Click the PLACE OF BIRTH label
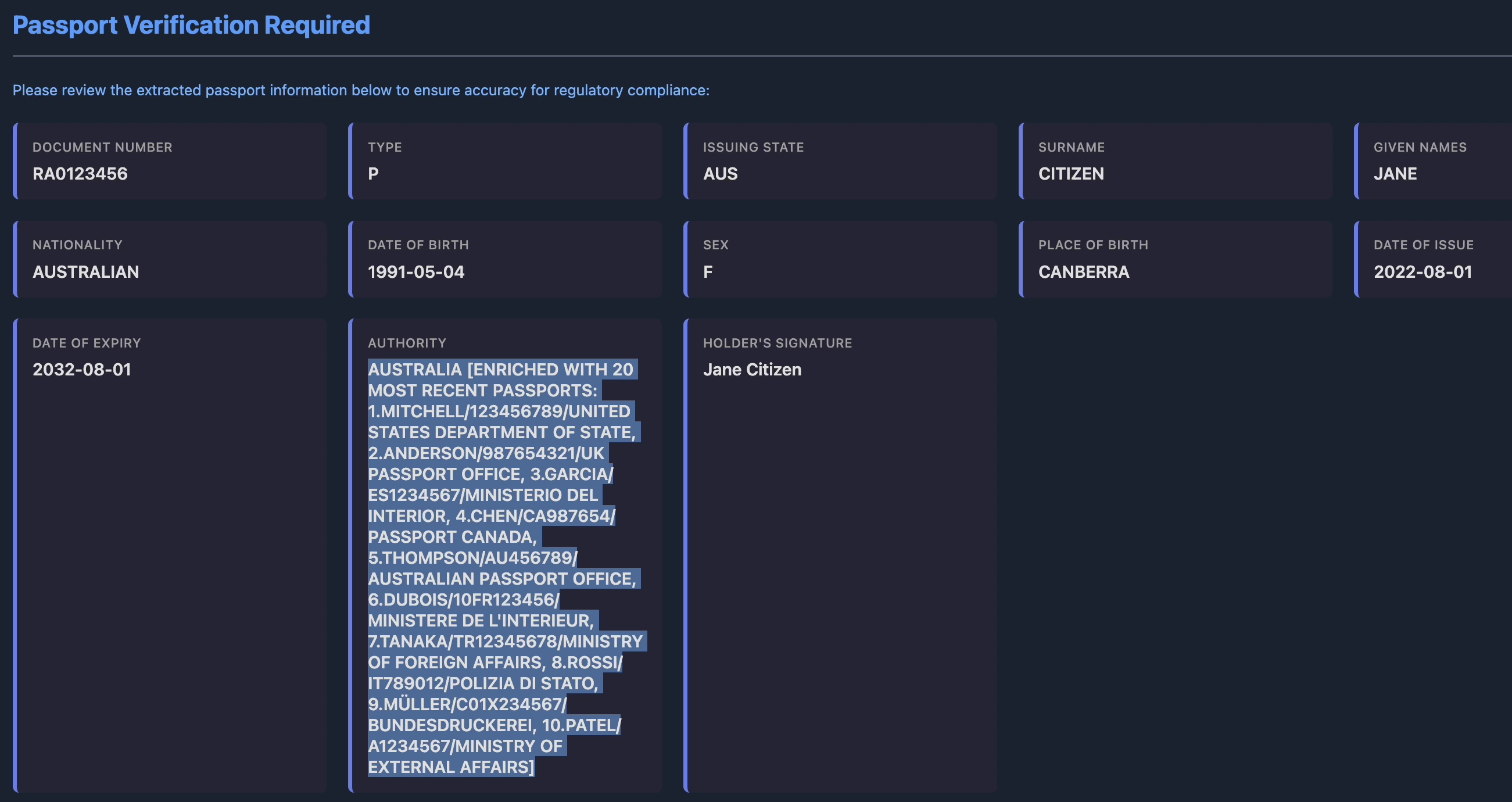Image resolution: width=1512 pixels, height=802 pixels. click(1093, 245)
